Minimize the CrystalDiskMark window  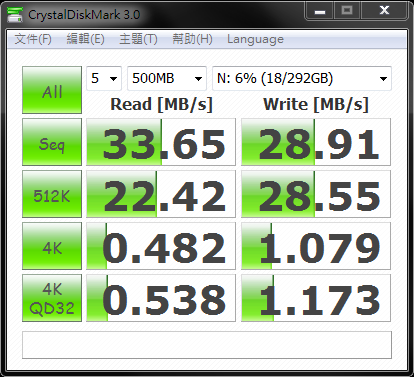(320, 11)
